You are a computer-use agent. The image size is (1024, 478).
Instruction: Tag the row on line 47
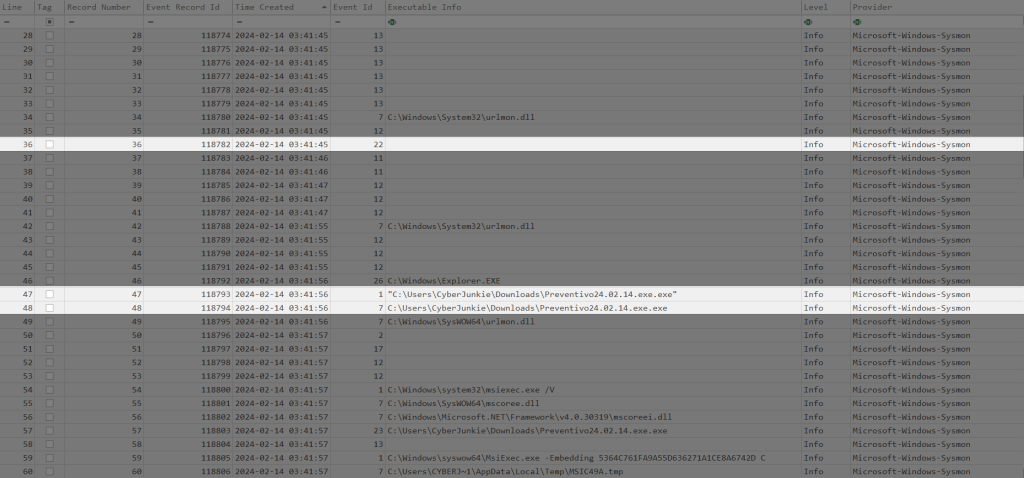tap(50, 295)
